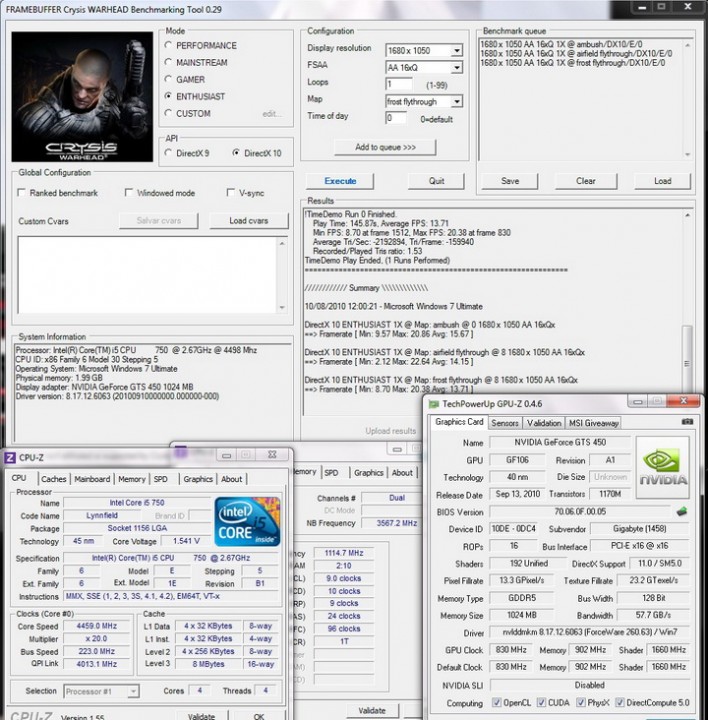Select the ENTHUSIAST mode

coord(168,96)
